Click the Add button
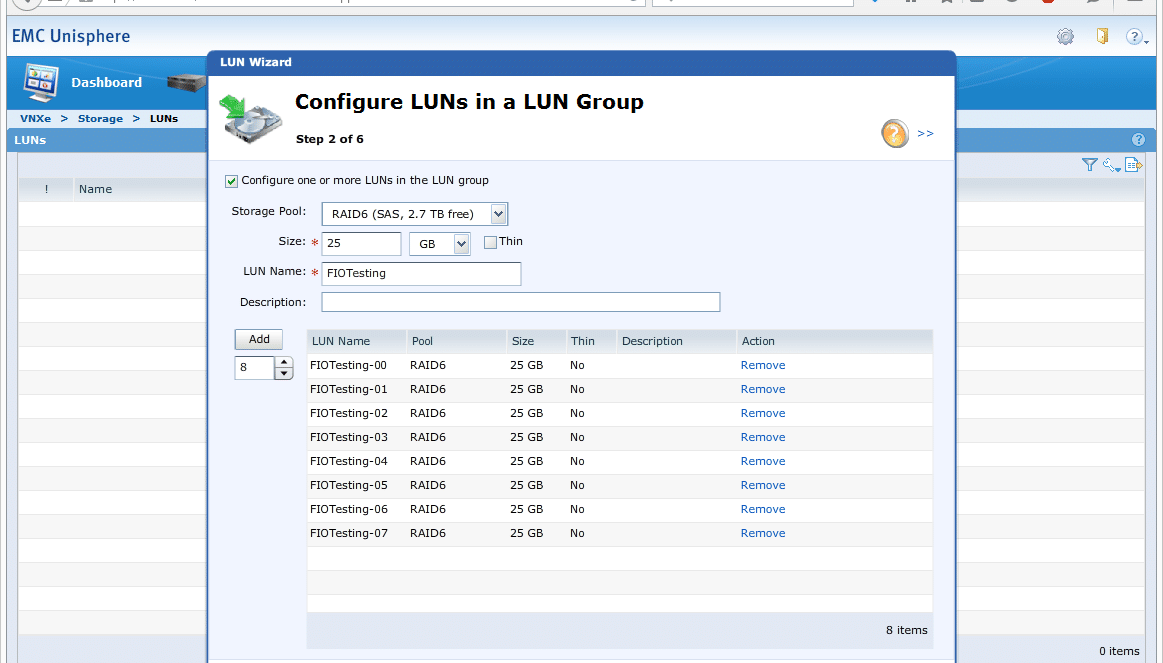 [259, 340]
